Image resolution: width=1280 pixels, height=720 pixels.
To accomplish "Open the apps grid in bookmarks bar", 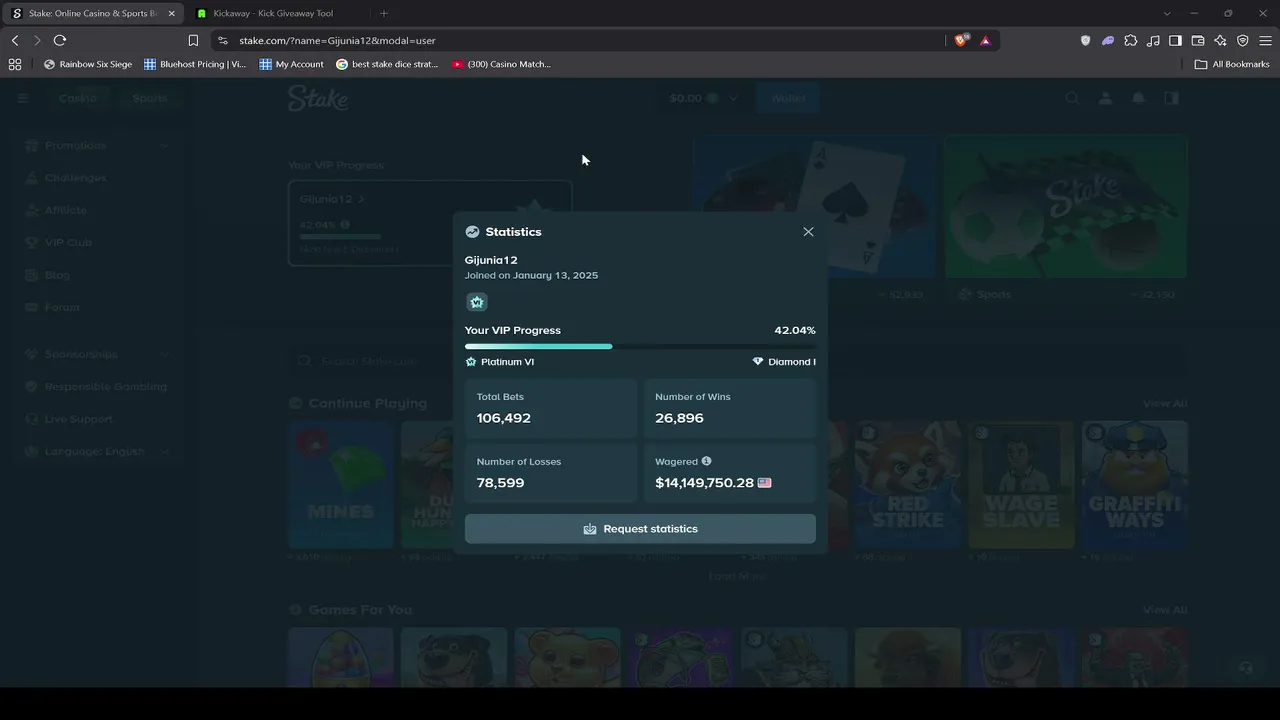I will point(15,64).
